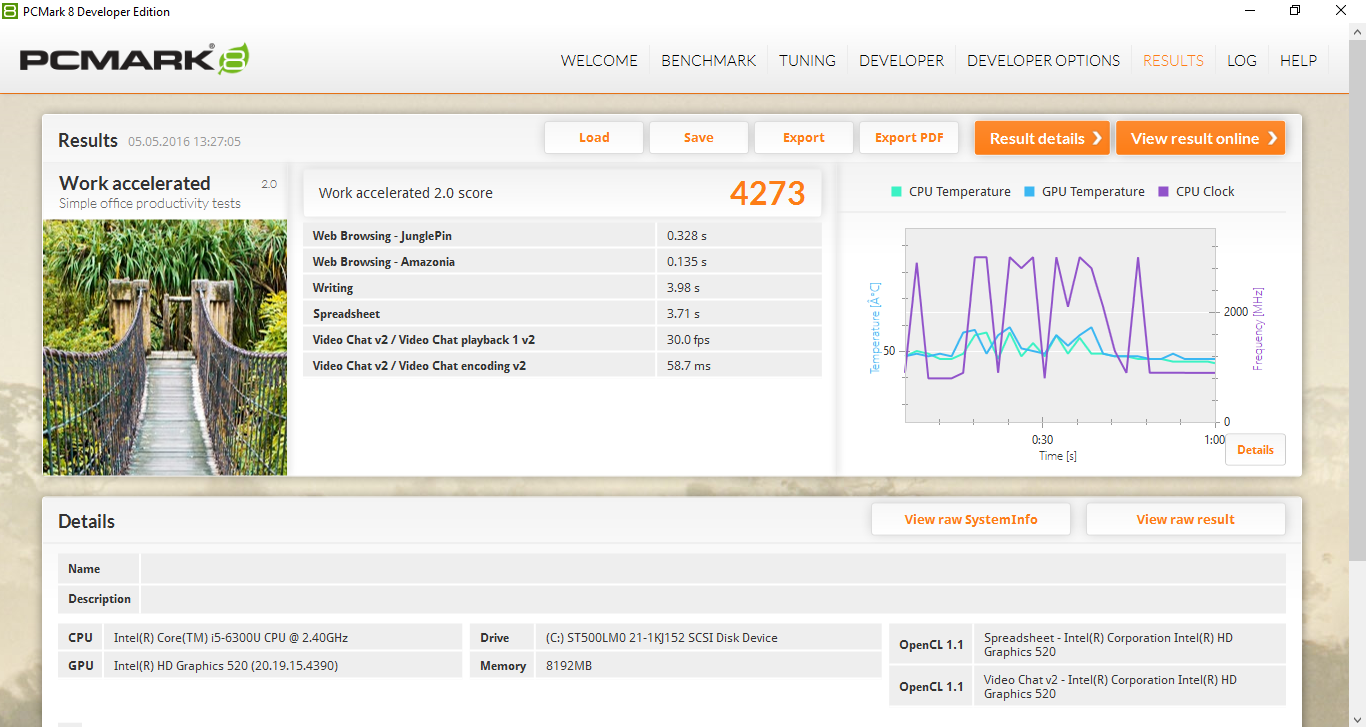Click the ST500LM0 drive text

pos(661,637)
